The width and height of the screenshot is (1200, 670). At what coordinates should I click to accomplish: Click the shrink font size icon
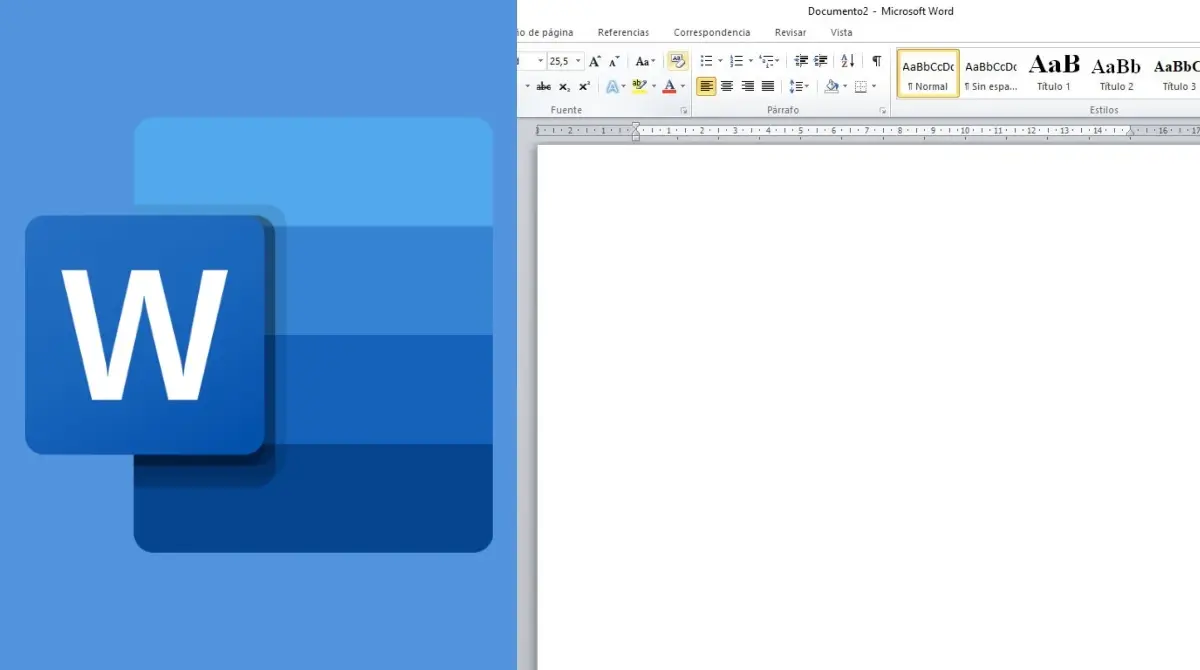614,61
